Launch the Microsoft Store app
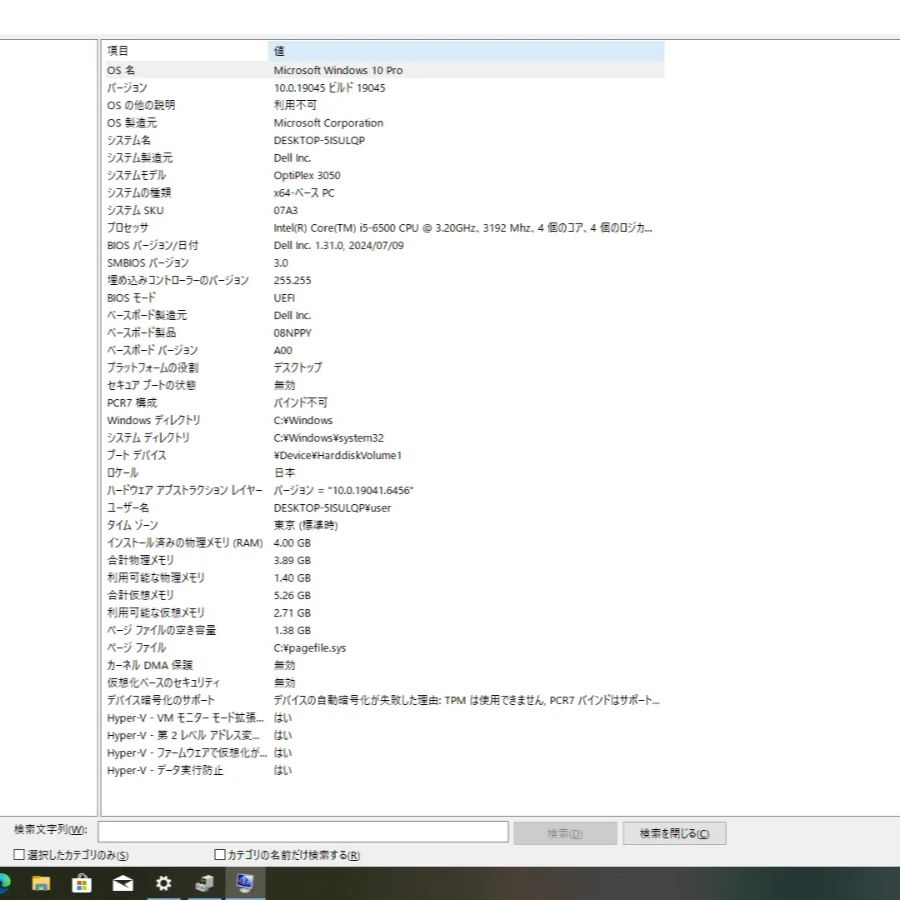This screenshot has width=900, height=900. 80,884
